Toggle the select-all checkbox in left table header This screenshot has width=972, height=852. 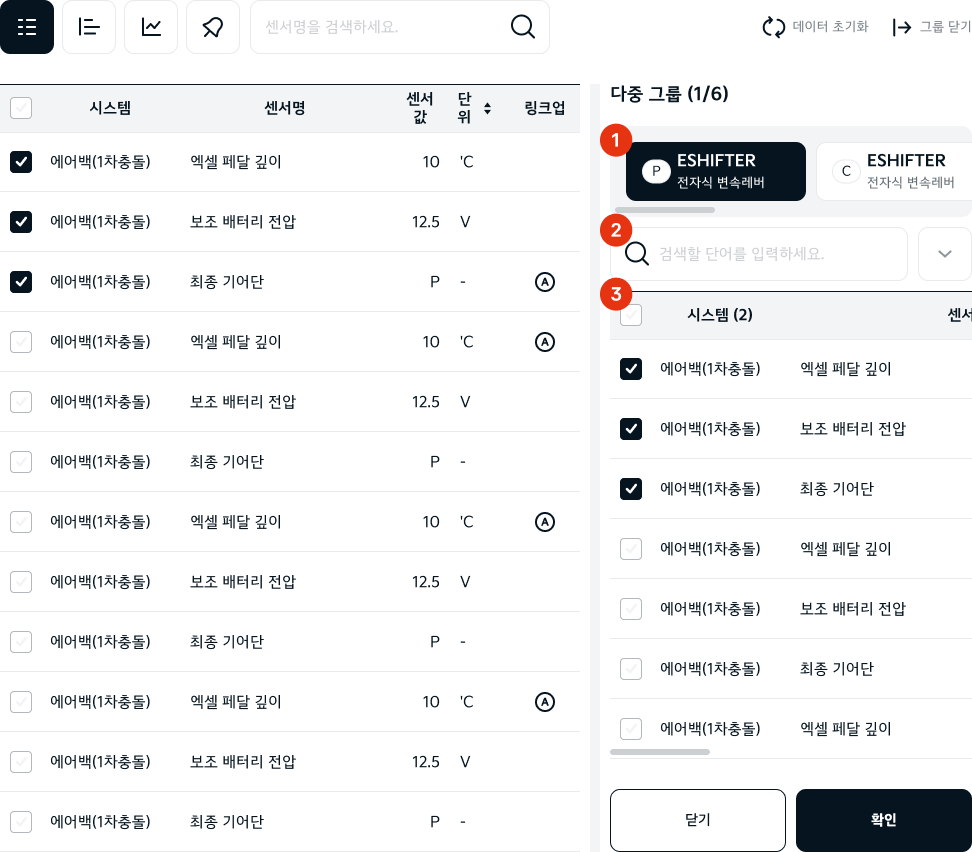tap(21, 108)
